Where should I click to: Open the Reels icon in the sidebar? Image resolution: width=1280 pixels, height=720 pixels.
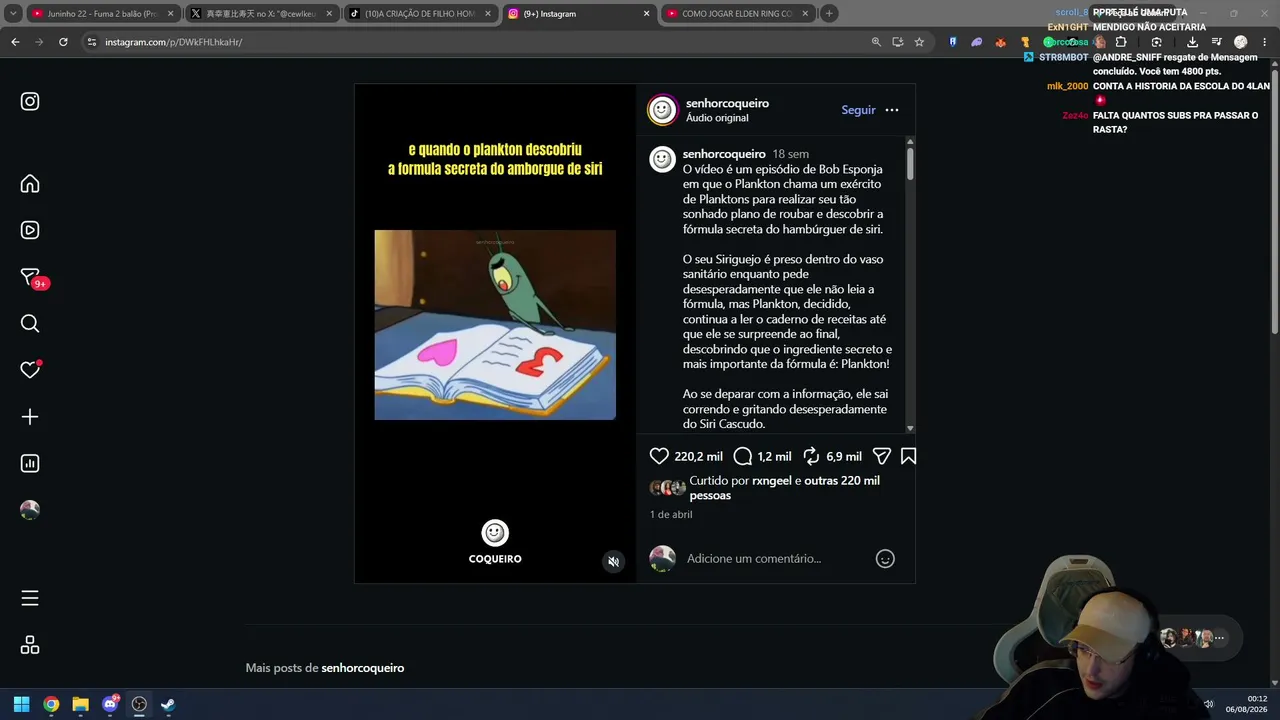pos(30,230)
